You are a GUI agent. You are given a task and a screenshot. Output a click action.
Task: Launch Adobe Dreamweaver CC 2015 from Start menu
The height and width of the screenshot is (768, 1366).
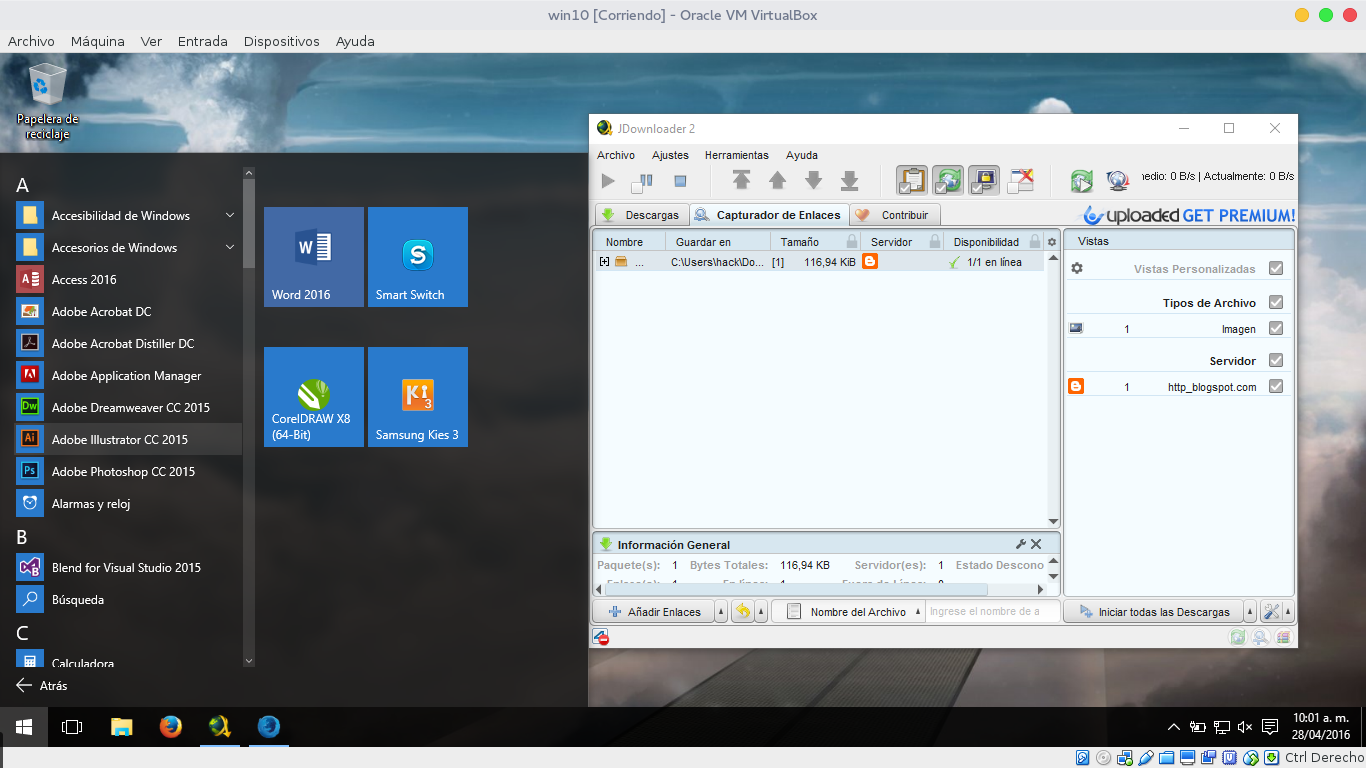click(127, 407)
